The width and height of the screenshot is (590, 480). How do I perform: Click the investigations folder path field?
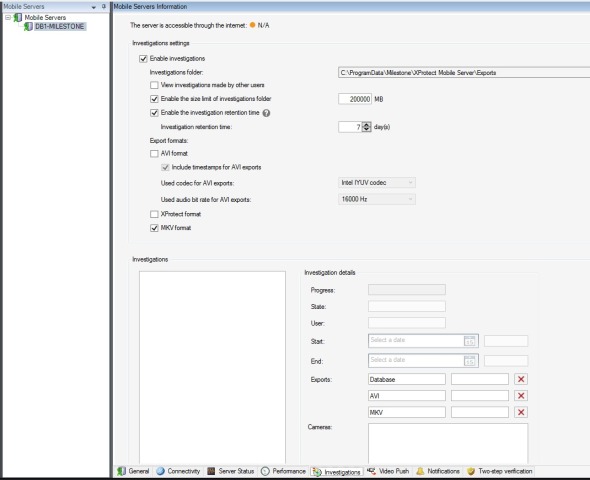pos(464,73)
